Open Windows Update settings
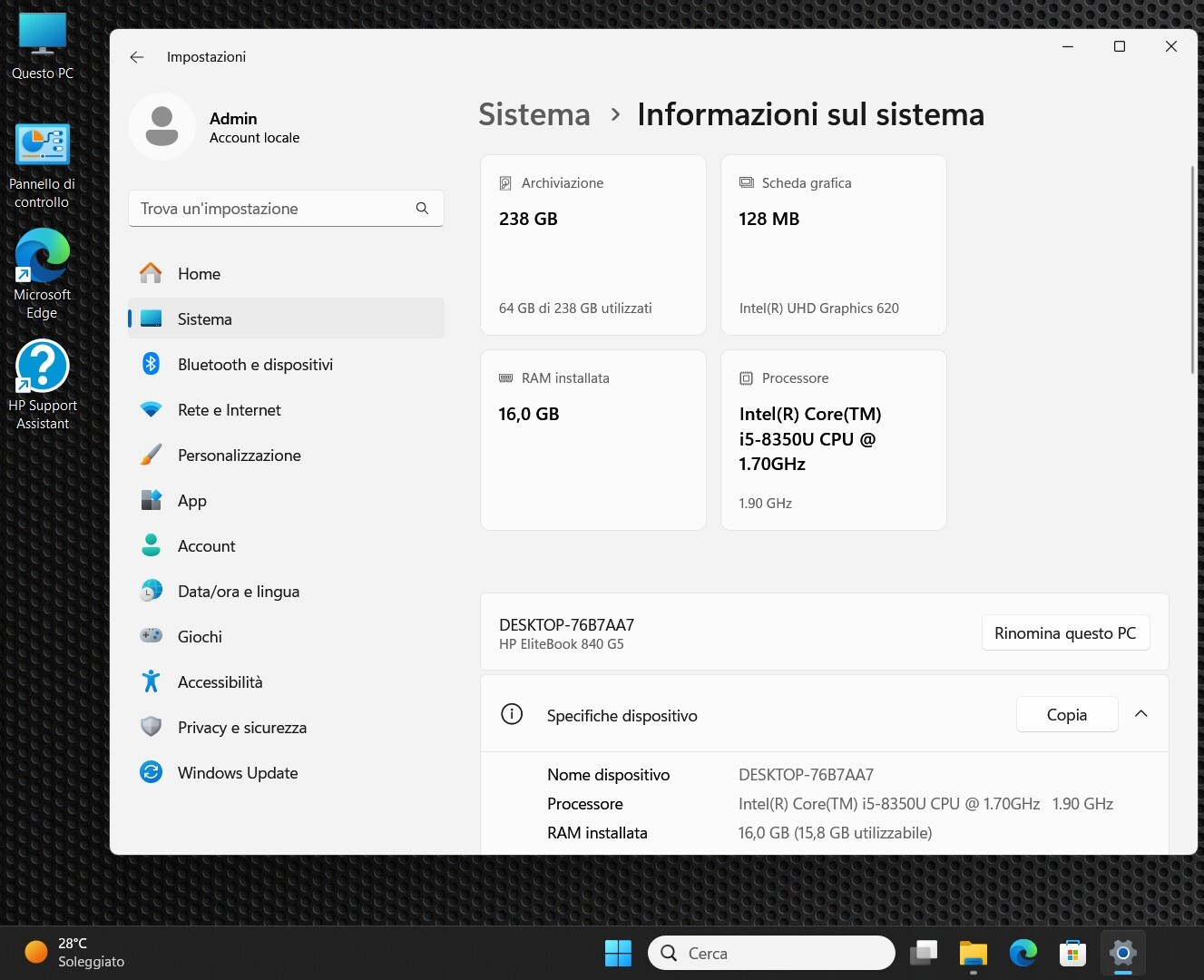Image resolution: width=1204 pixels, height=980 pixels. 286,772
